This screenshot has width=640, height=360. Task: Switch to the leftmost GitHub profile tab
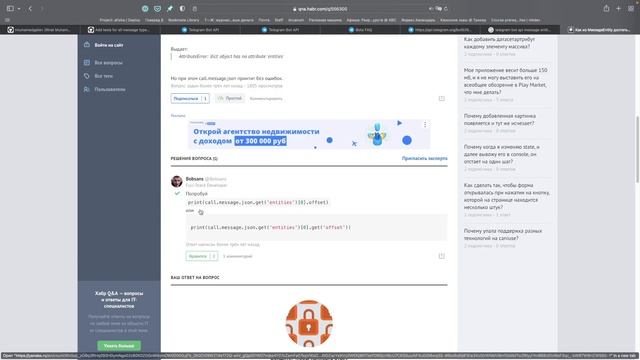coord(40,29)
